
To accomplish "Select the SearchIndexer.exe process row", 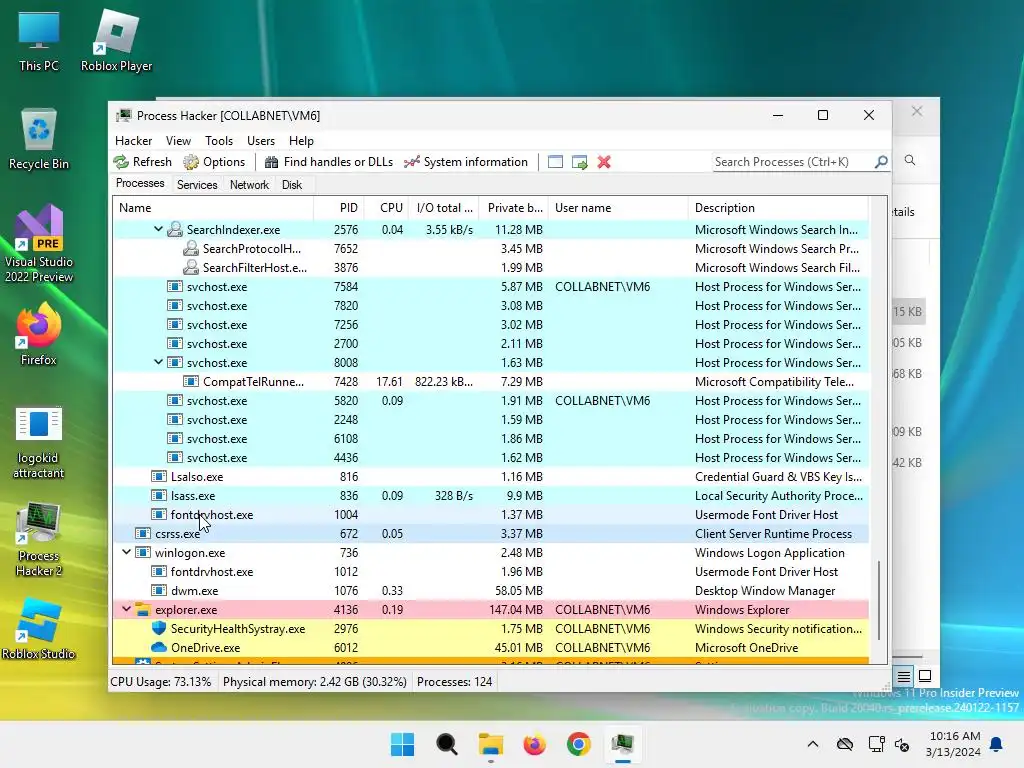I will tap(491, 230).
